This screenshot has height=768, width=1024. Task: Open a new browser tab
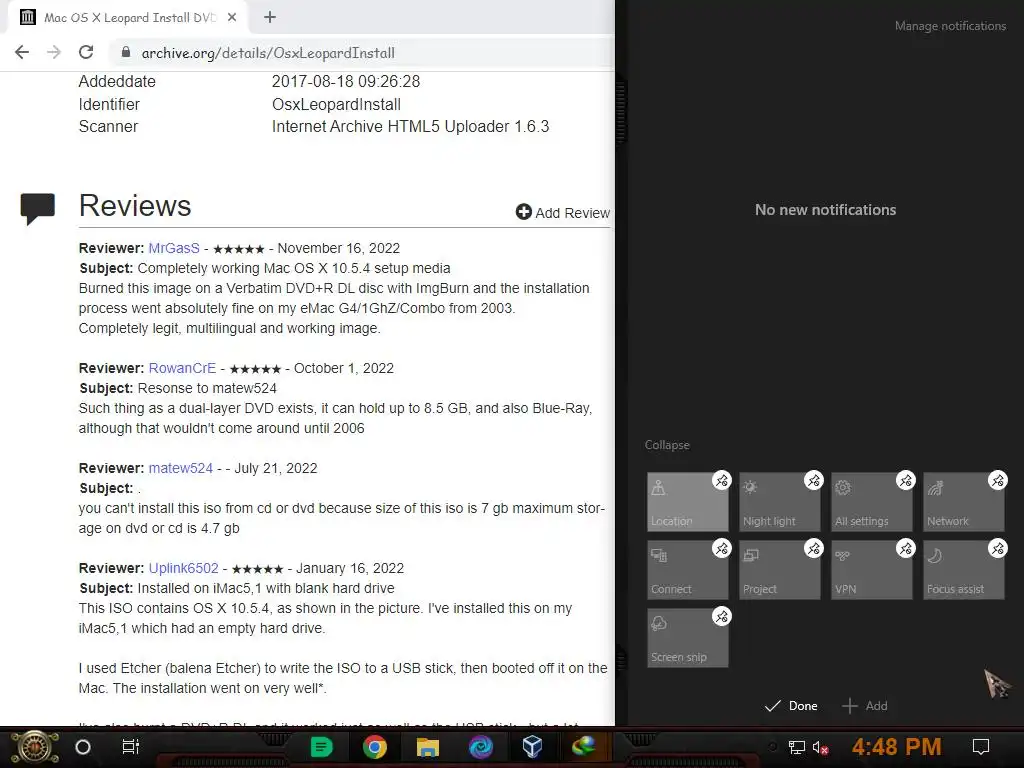(x=270, y=18)
